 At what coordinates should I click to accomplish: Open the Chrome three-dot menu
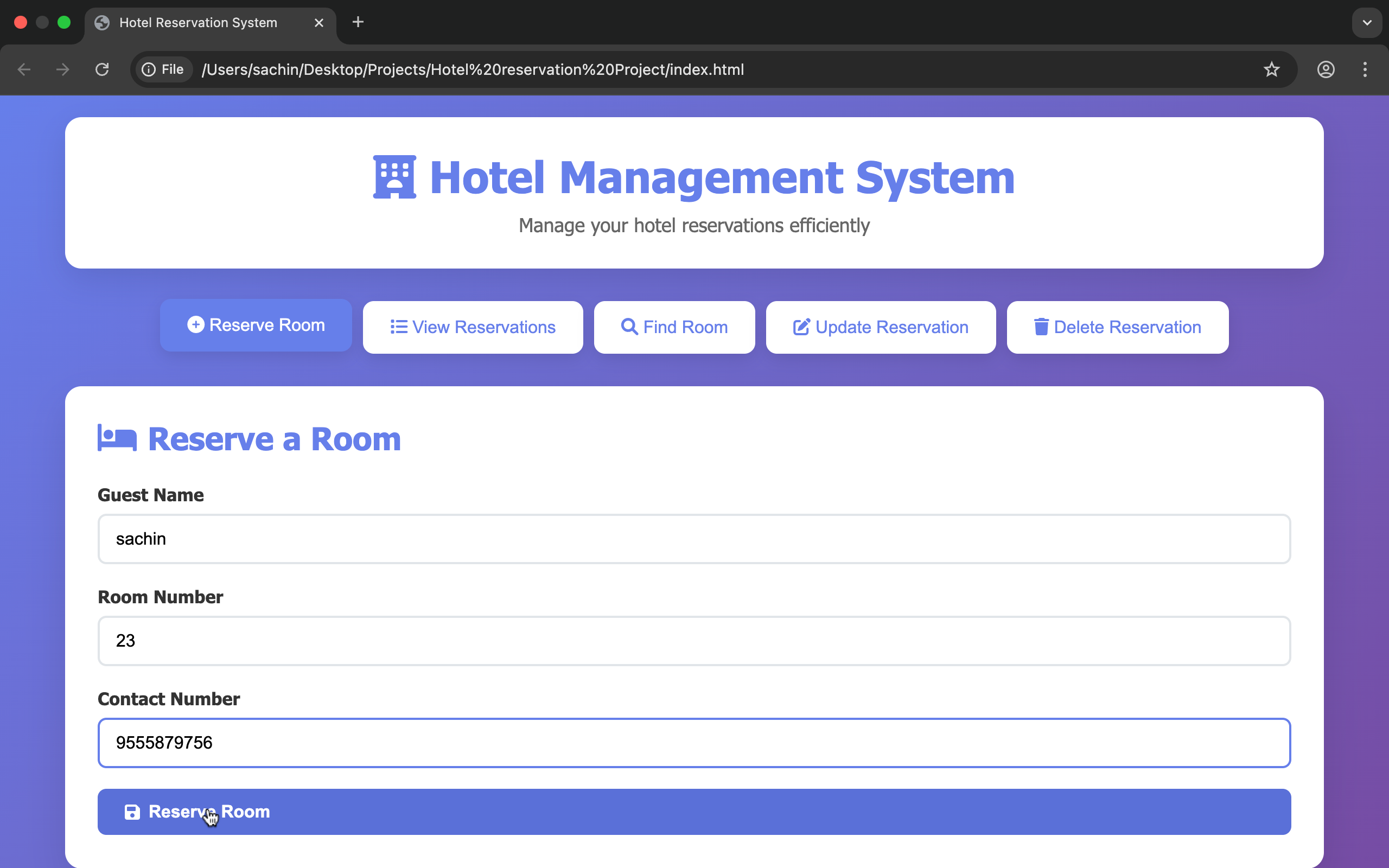point(1365,69)
